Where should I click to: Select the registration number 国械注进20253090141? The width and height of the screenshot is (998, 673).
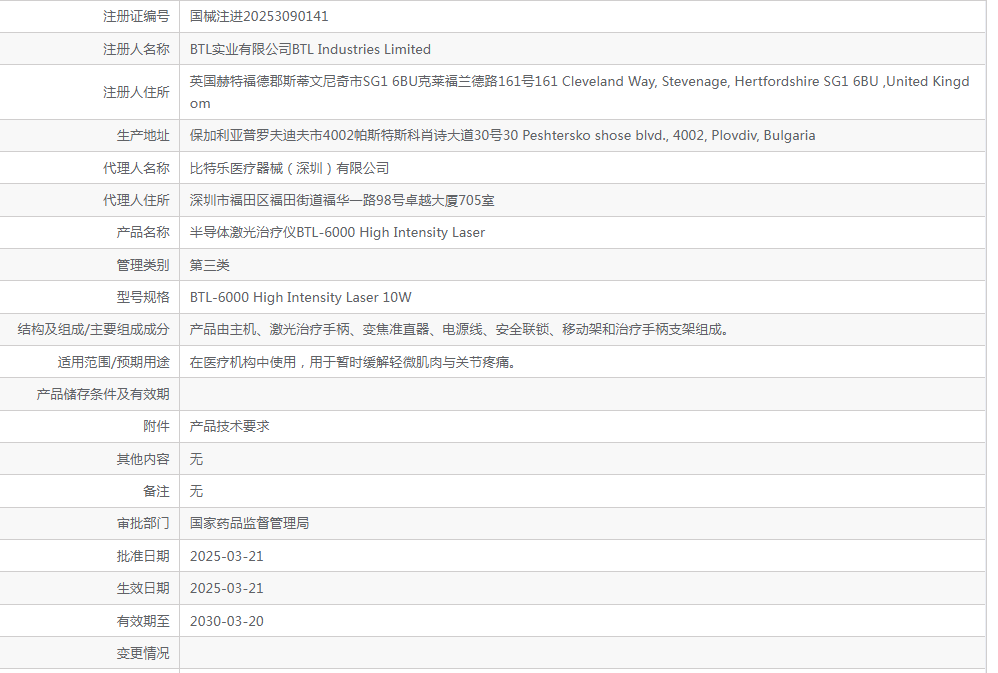click(259, 16)
